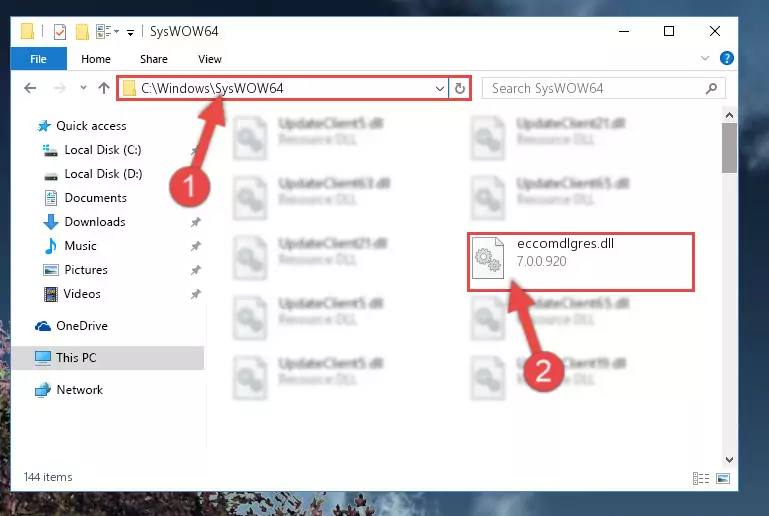Open Local Disk (D:) in sidebar

[103, 174]
